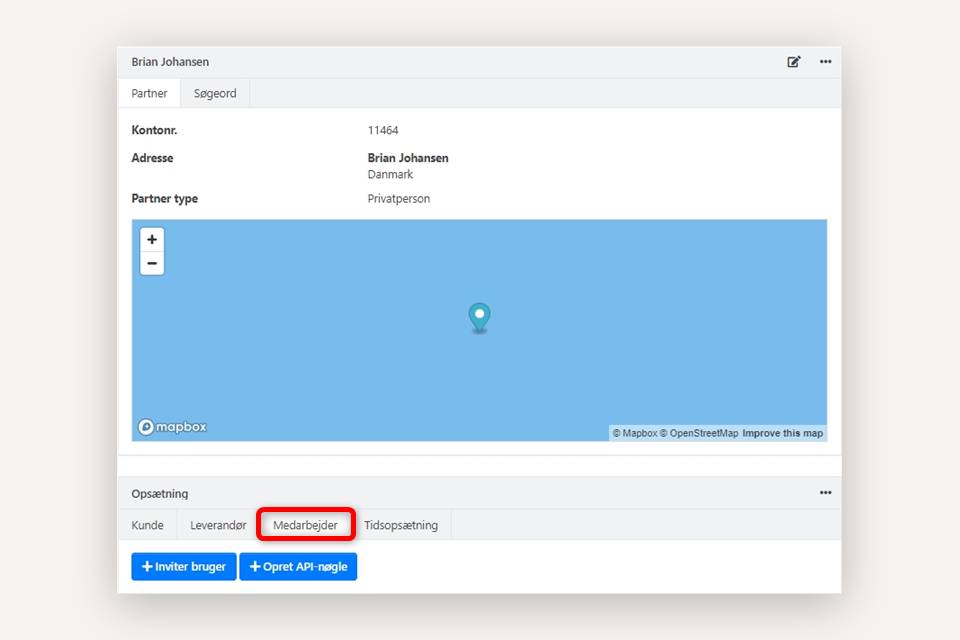Click the Improve this map link

click(782, 433)
